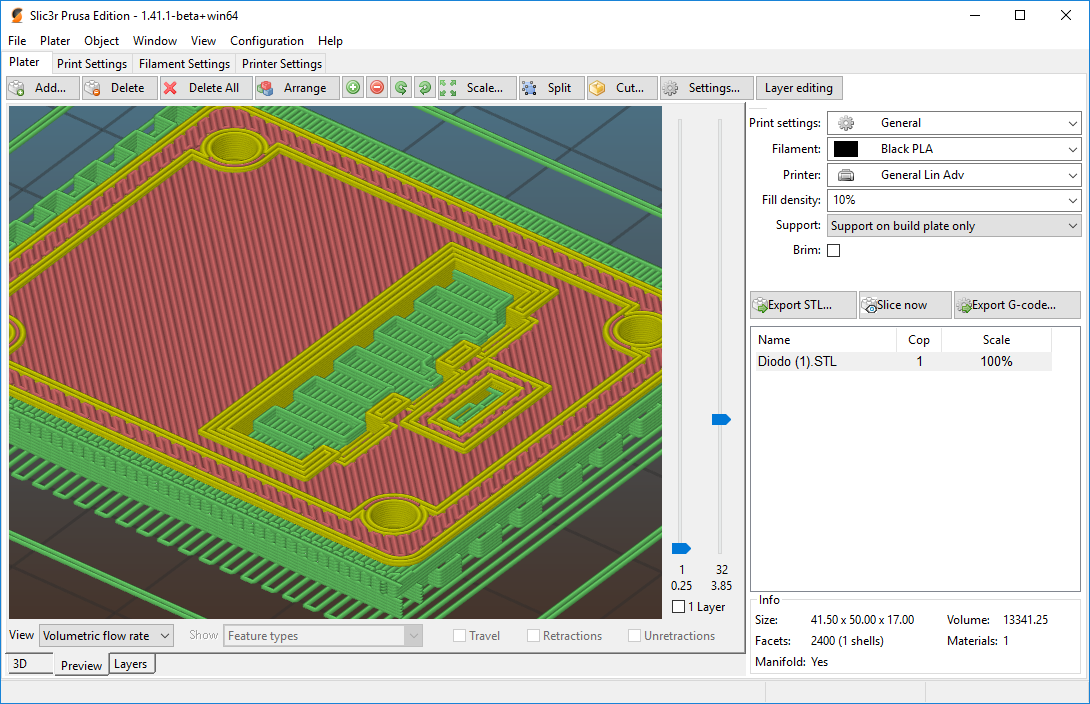Toggle the 1 Layer checkbox
Image resolution: width=1090 pixels, height=704 pixels.
tap(678, 607)
